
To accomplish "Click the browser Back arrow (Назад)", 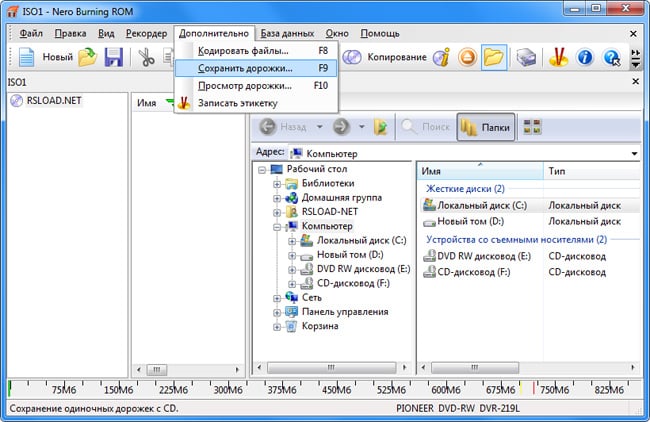I will tap(268, 127).
